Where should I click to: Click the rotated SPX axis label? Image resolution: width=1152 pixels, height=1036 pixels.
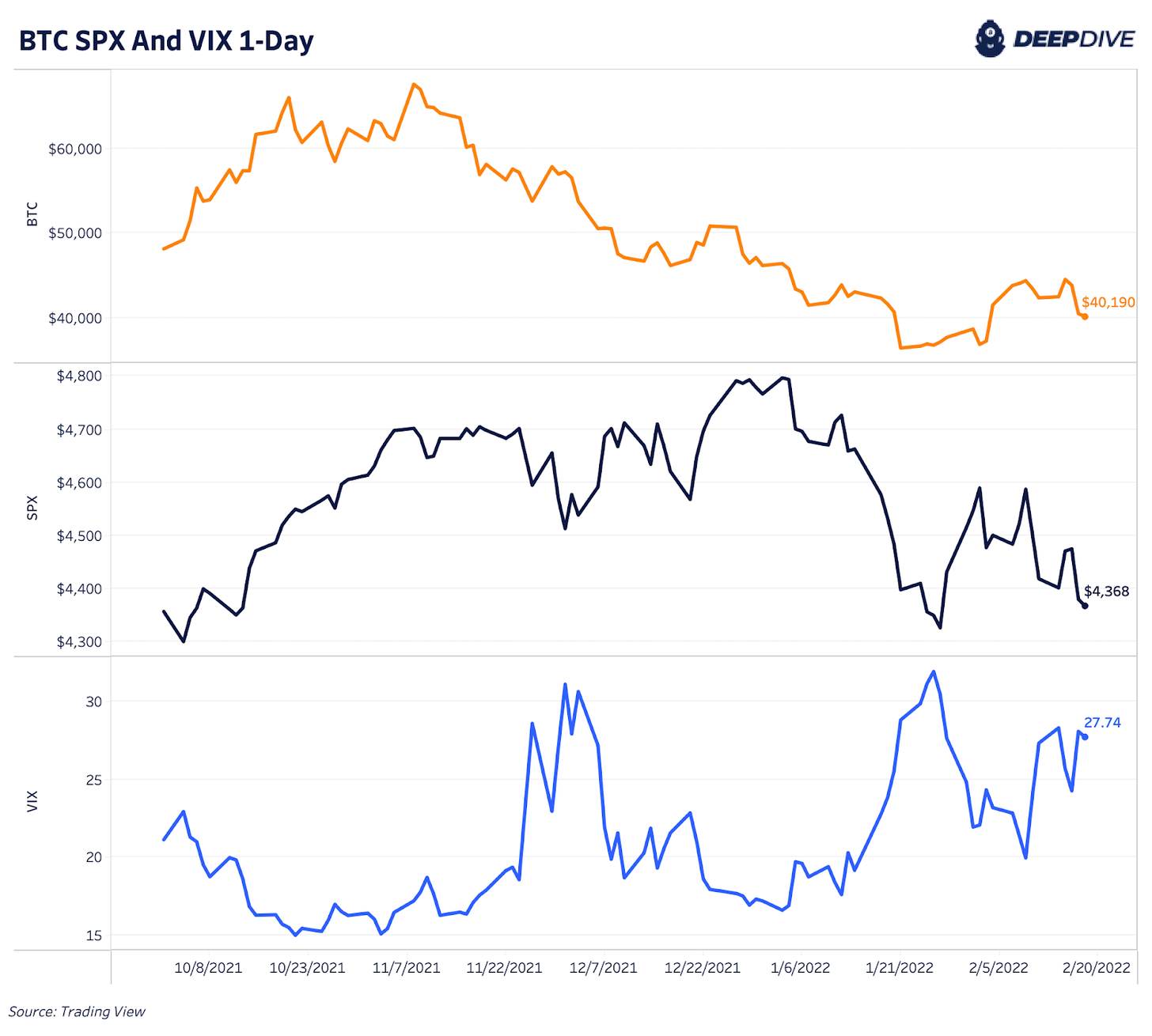point(32,508)
